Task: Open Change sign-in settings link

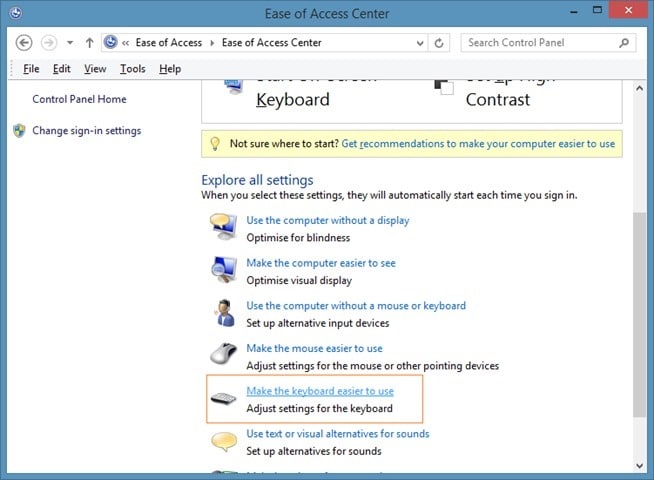Action: [87, 131]
